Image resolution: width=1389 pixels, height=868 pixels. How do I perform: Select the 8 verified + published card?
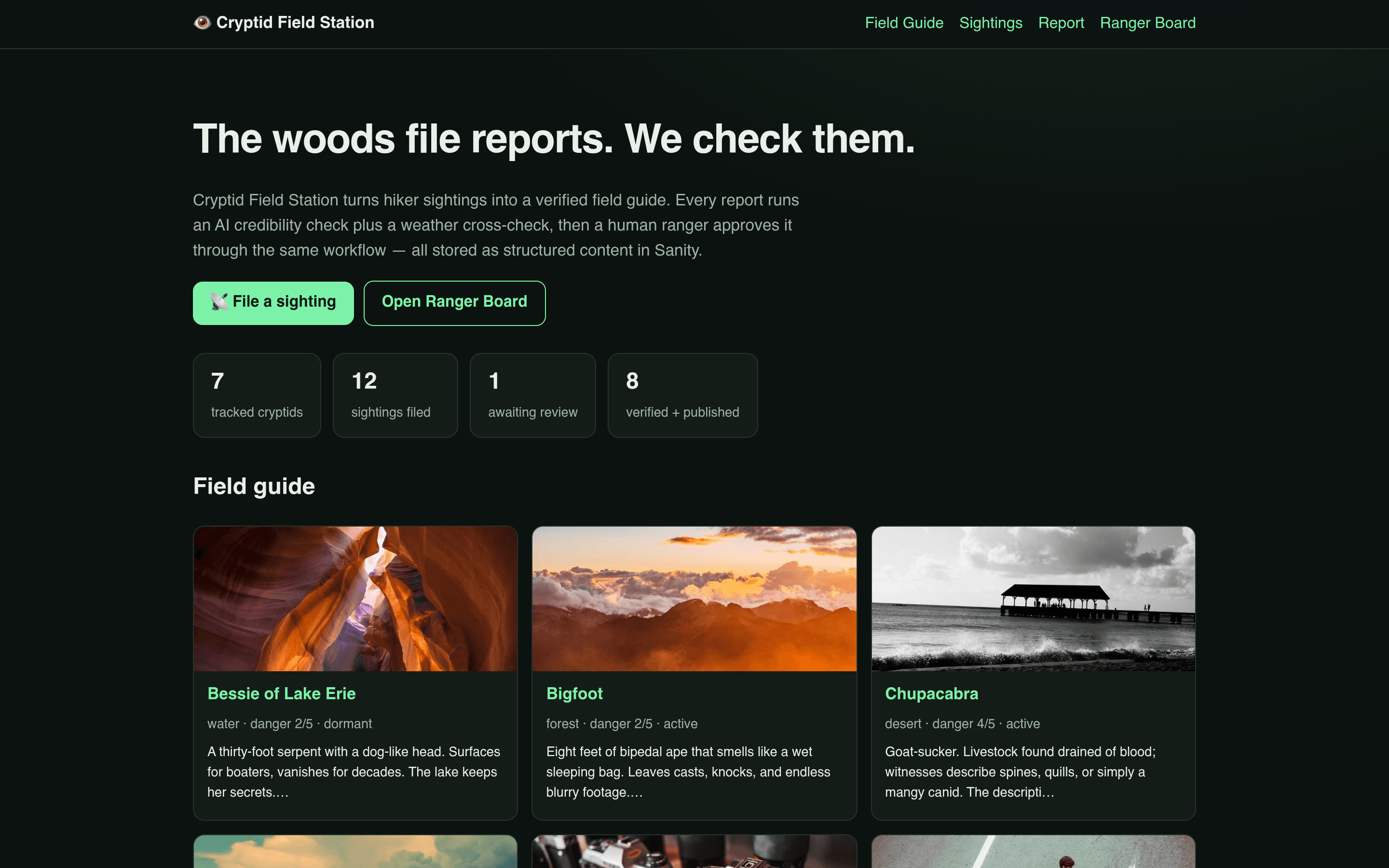point(682,395)
